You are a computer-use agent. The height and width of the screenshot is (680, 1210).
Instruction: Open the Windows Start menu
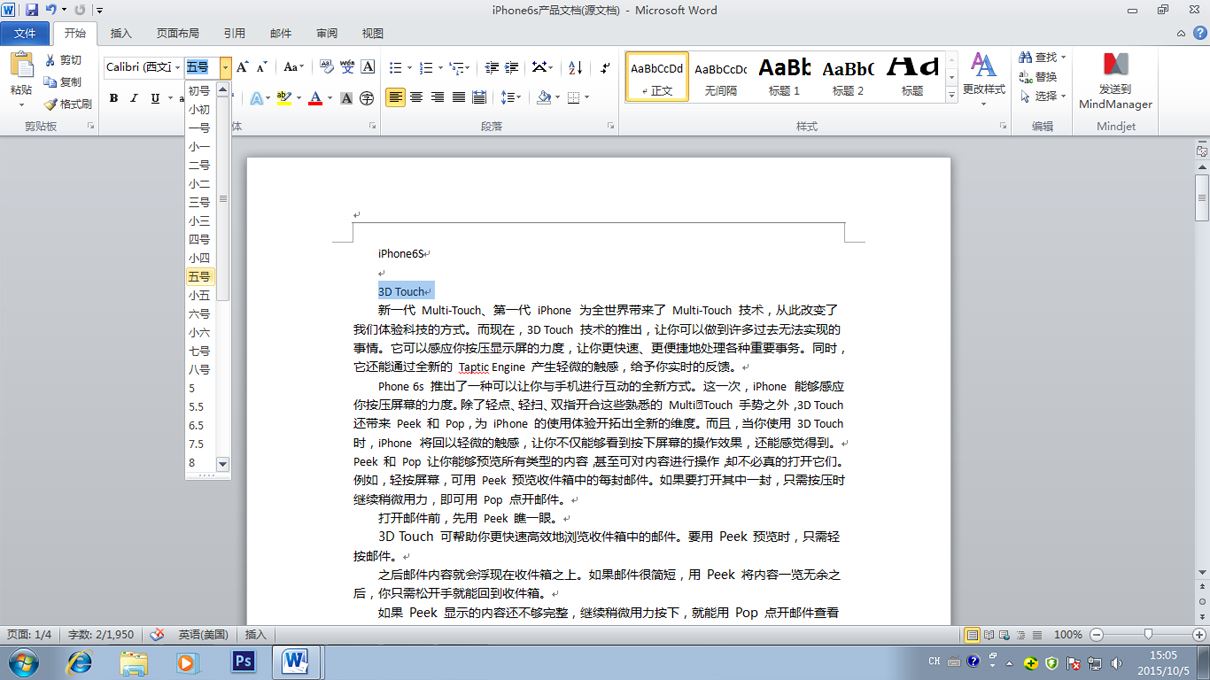pyautogui.click(x=23, y=661)
